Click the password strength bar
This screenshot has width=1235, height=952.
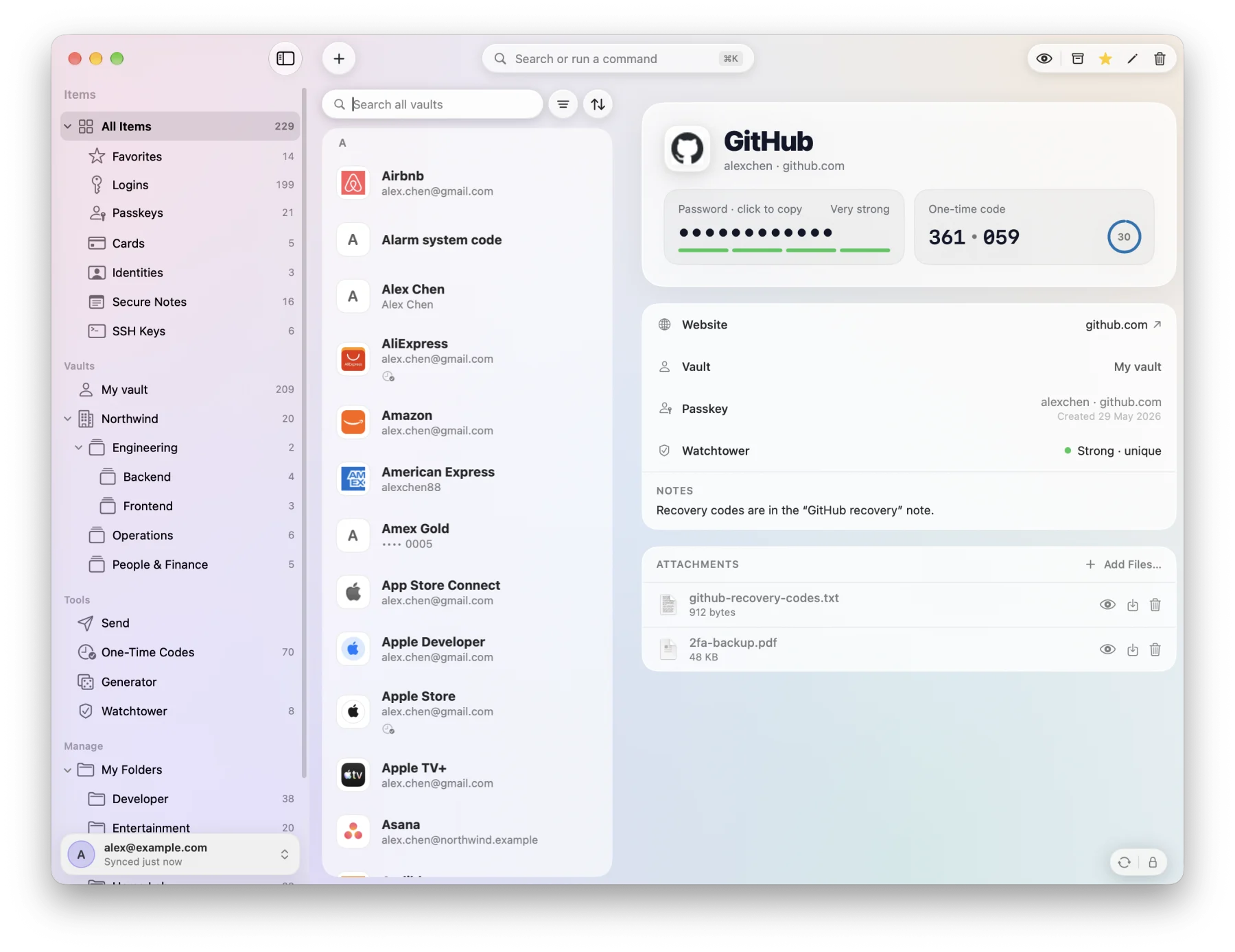tap(784, 250)
